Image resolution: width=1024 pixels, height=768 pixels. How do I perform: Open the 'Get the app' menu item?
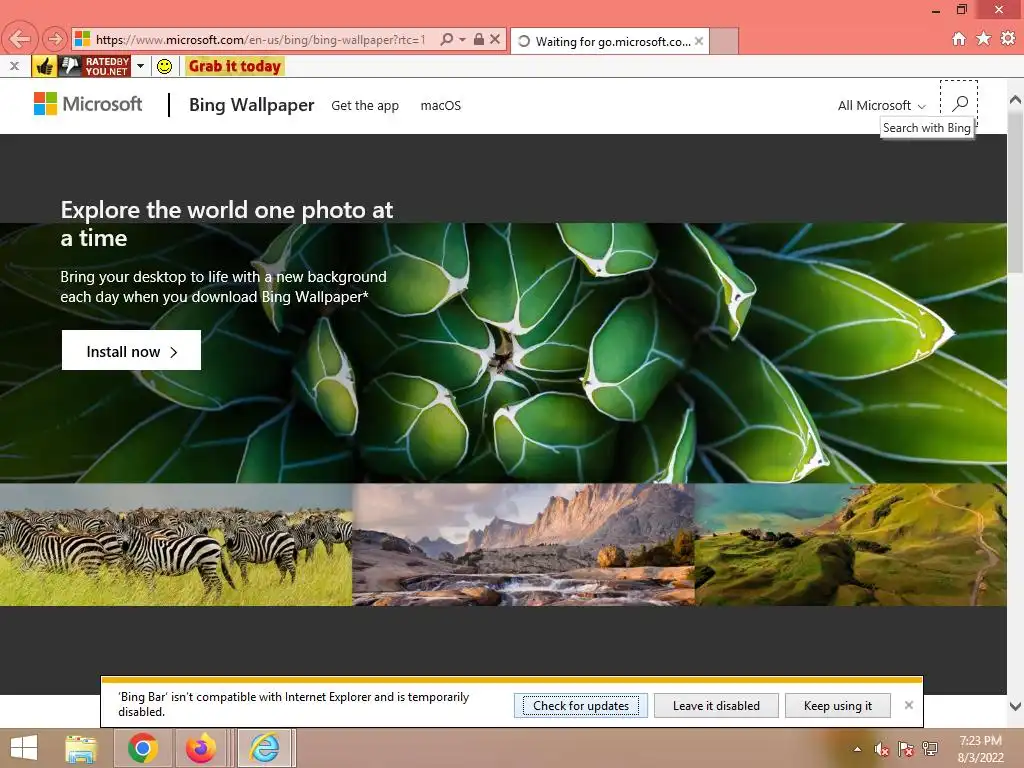click(364, 106)
